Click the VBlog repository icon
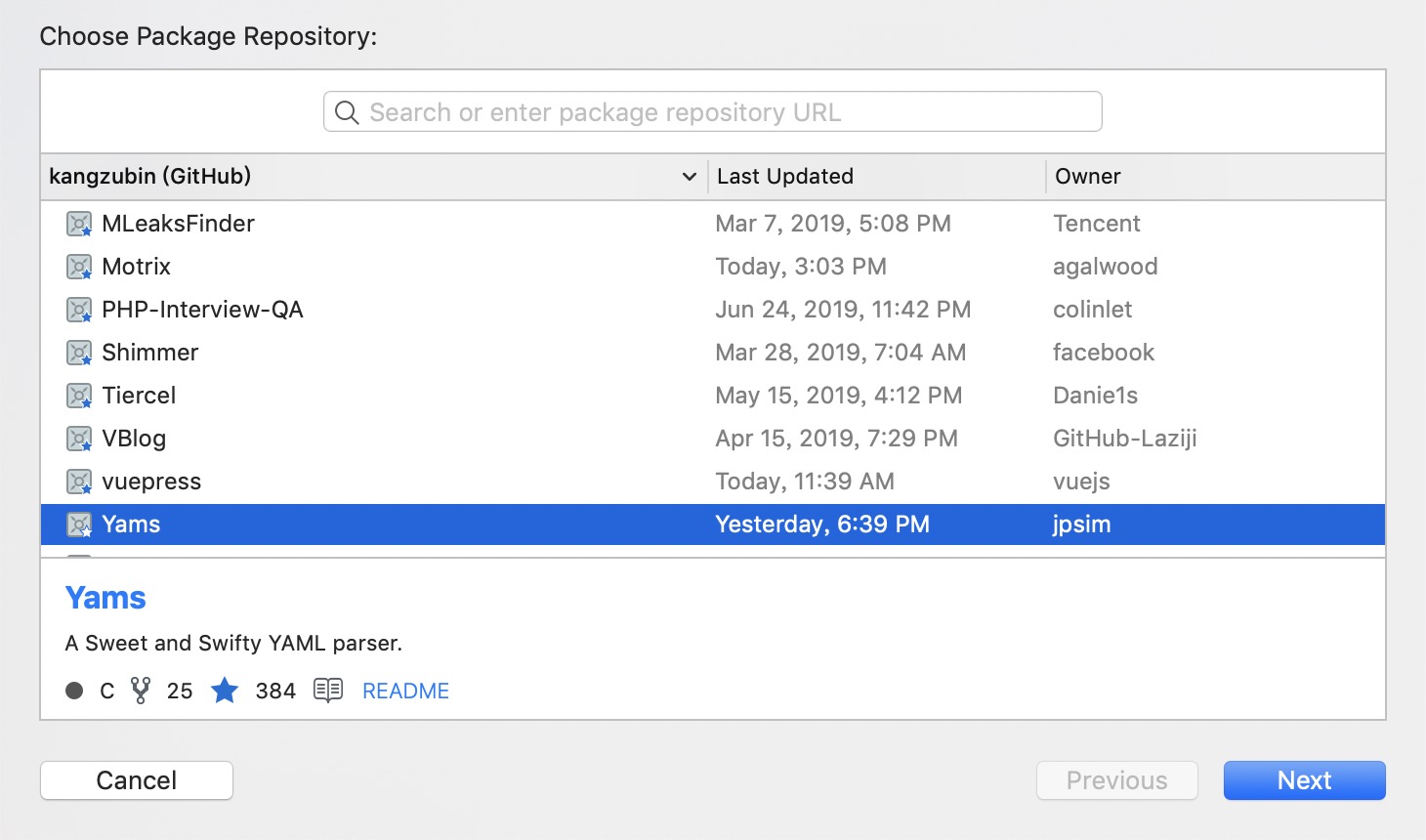This screenshot has height=840, width=1426. tap(79, 439)
